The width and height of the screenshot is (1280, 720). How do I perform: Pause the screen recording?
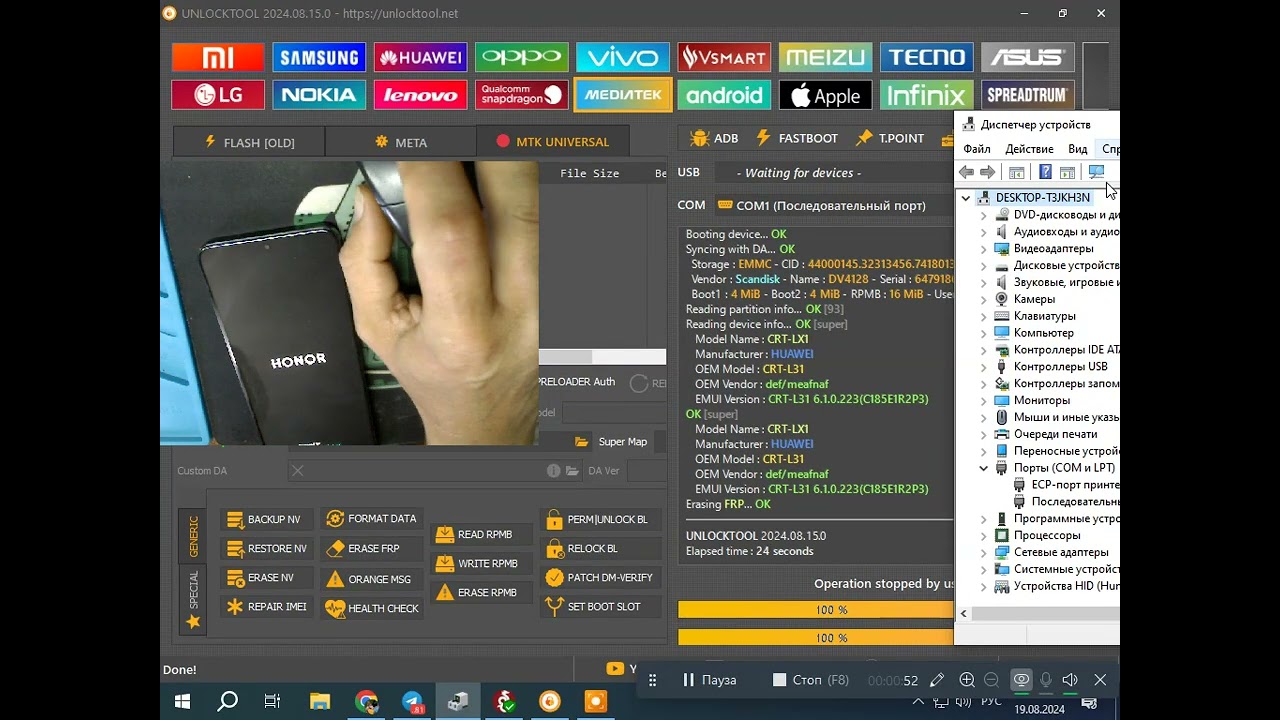pyautogui.click(x=709, y=680)
